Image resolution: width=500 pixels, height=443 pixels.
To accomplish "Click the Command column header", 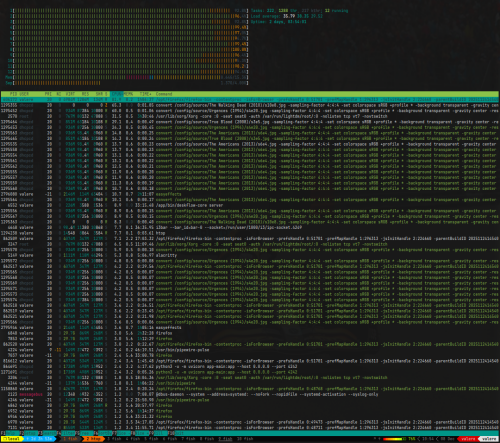I will (164, 94).
